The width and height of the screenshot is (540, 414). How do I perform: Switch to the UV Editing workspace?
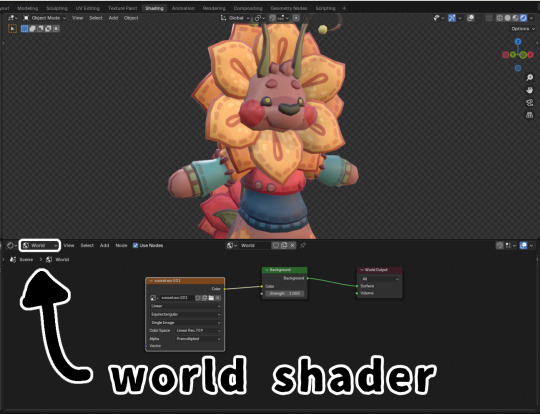coord(87,8)
